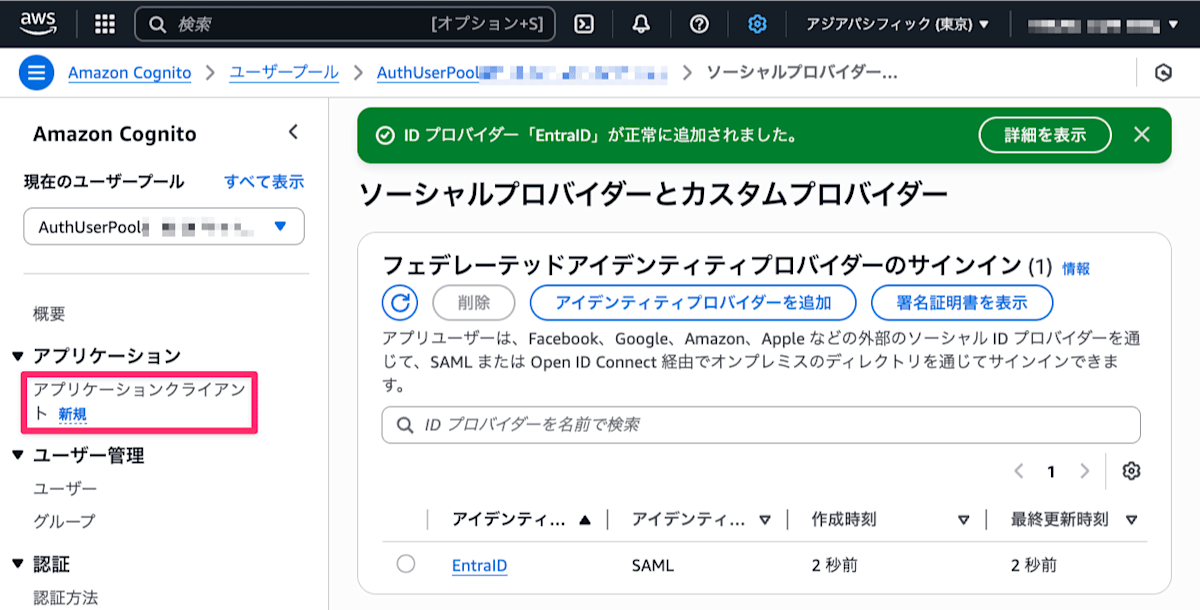Go to next page of providers
This screenshot has width=1200, height=610.
coord(1085,471)
